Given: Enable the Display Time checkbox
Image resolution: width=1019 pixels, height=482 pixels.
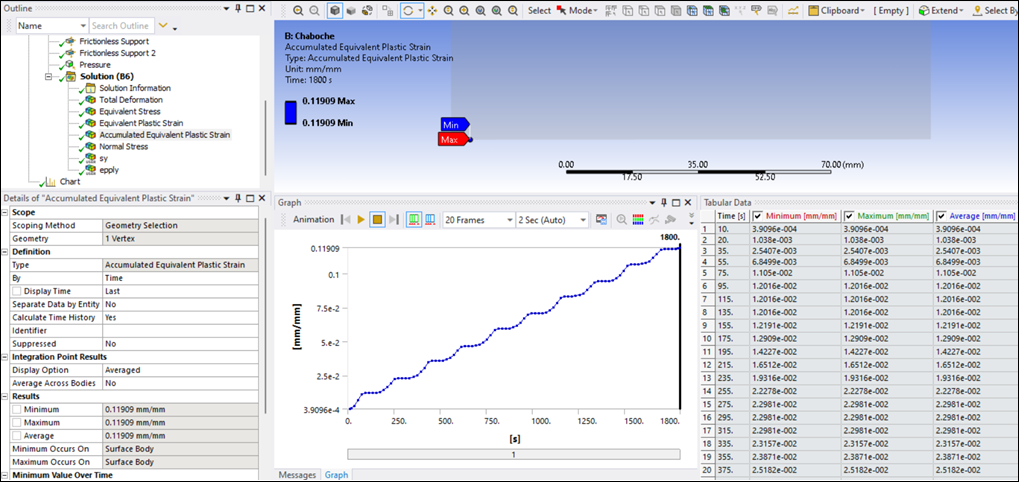Looking at the screenshot, I should 17,291.
